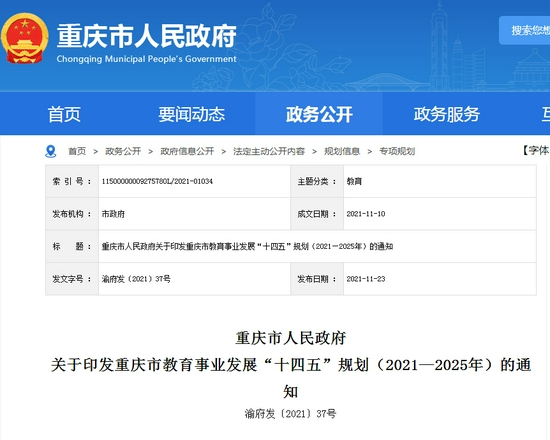Click the national emblem logo
The height and width of the screenshot is (440, 550).
25,38
